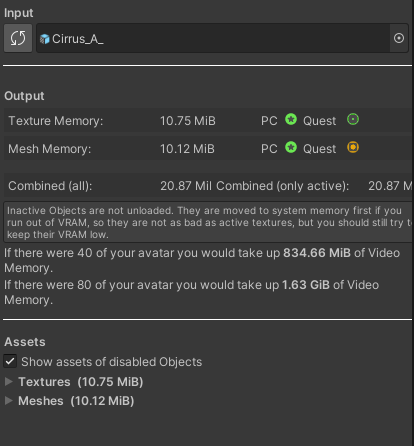
Task: Click the Mesh Memory row label
Action: [49, 149]
